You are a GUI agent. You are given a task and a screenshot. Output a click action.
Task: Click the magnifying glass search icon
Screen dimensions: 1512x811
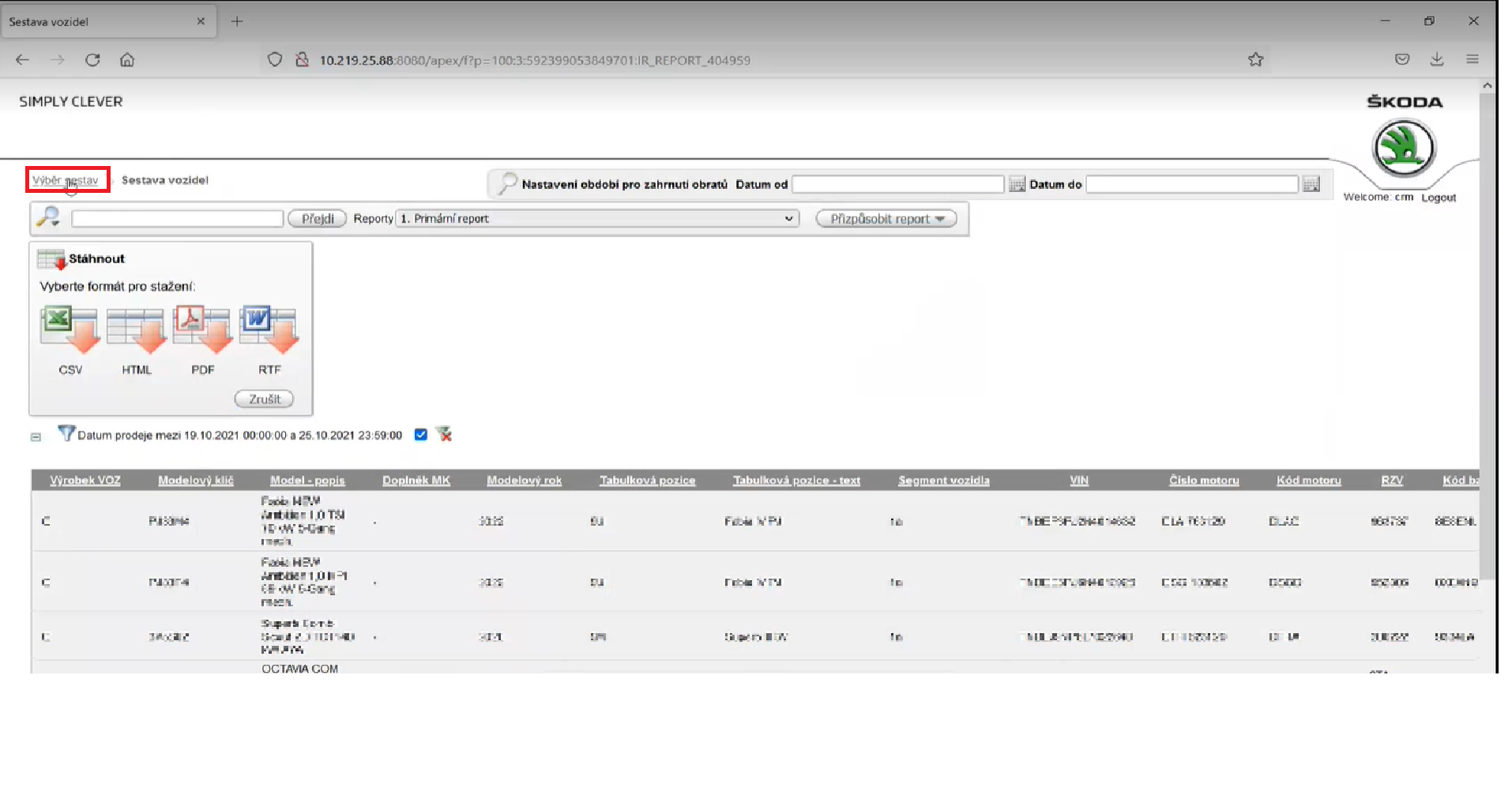coord(48,217)
